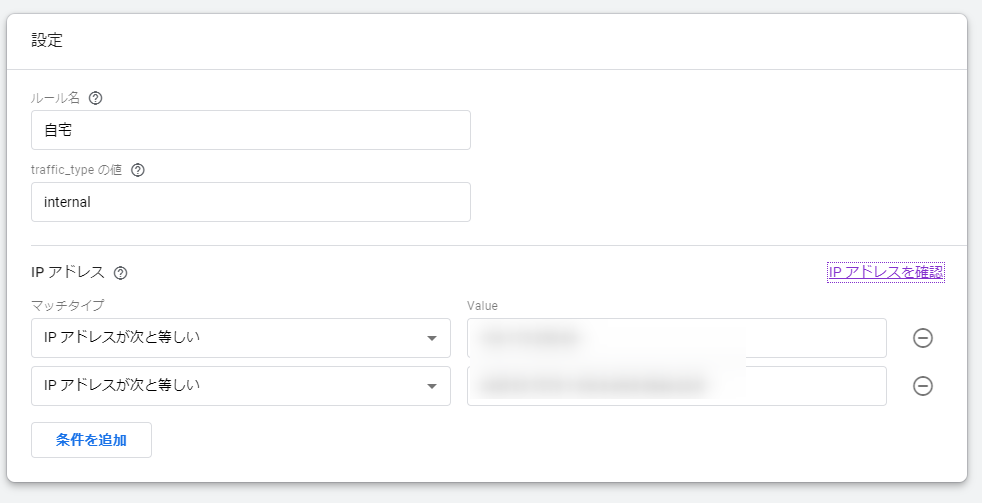Image resolution: width=982 pixels, height=503 pixels.
Task: Click the 条件を追加 button
Action: (x=91, y=440)
